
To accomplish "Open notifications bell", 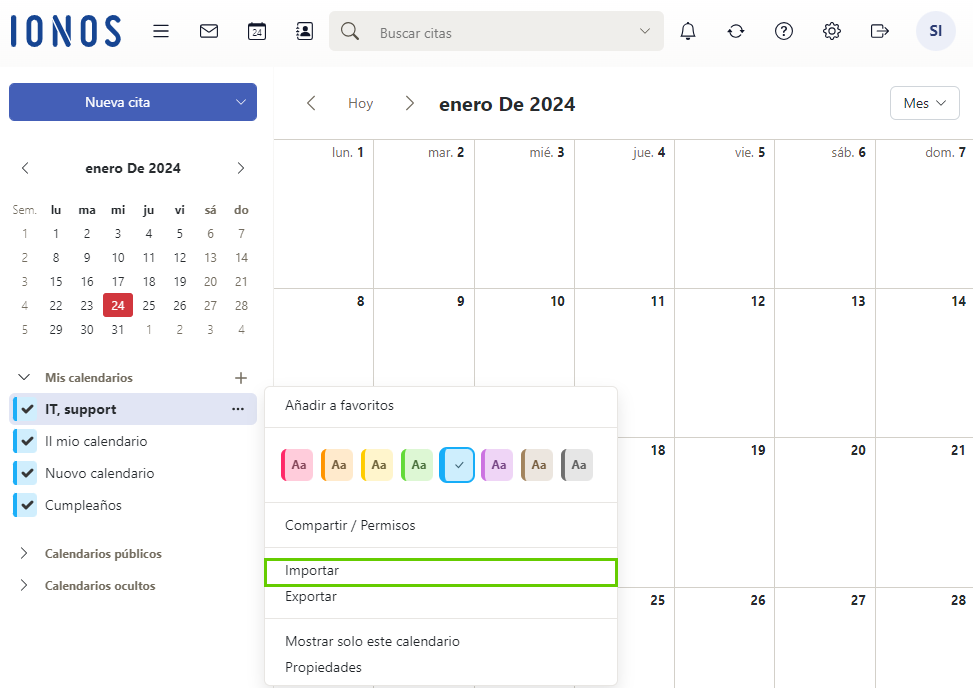I will [688, 31].
